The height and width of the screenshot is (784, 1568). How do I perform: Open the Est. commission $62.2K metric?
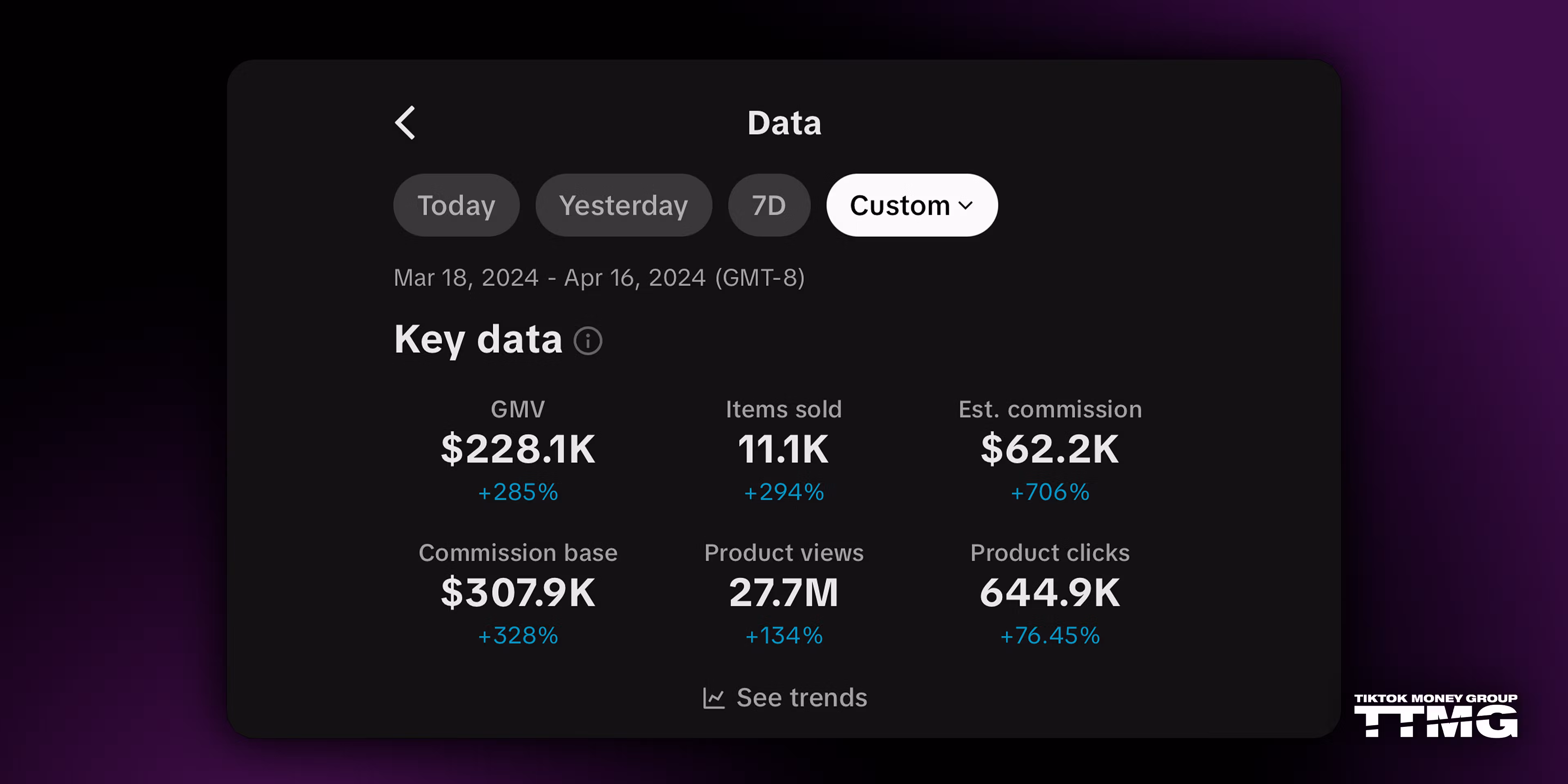1049,449
